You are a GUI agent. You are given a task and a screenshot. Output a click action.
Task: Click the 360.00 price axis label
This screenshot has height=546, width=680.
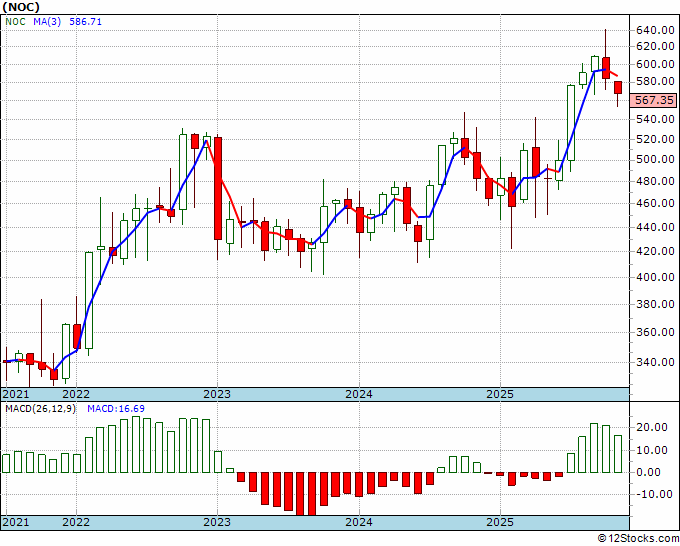click(x=655, y=332)
